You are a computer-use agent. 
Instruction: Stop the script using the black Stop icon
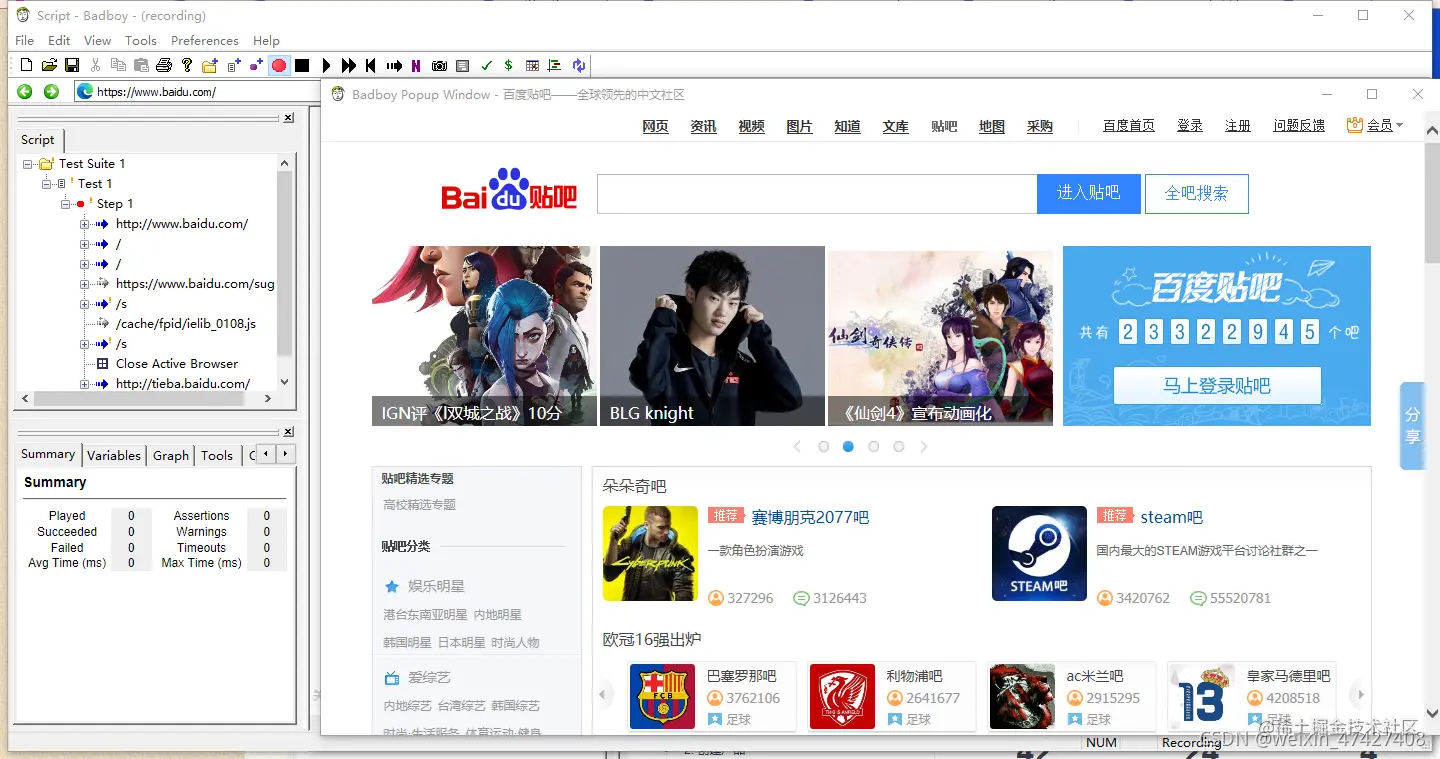tap(304, 65)
